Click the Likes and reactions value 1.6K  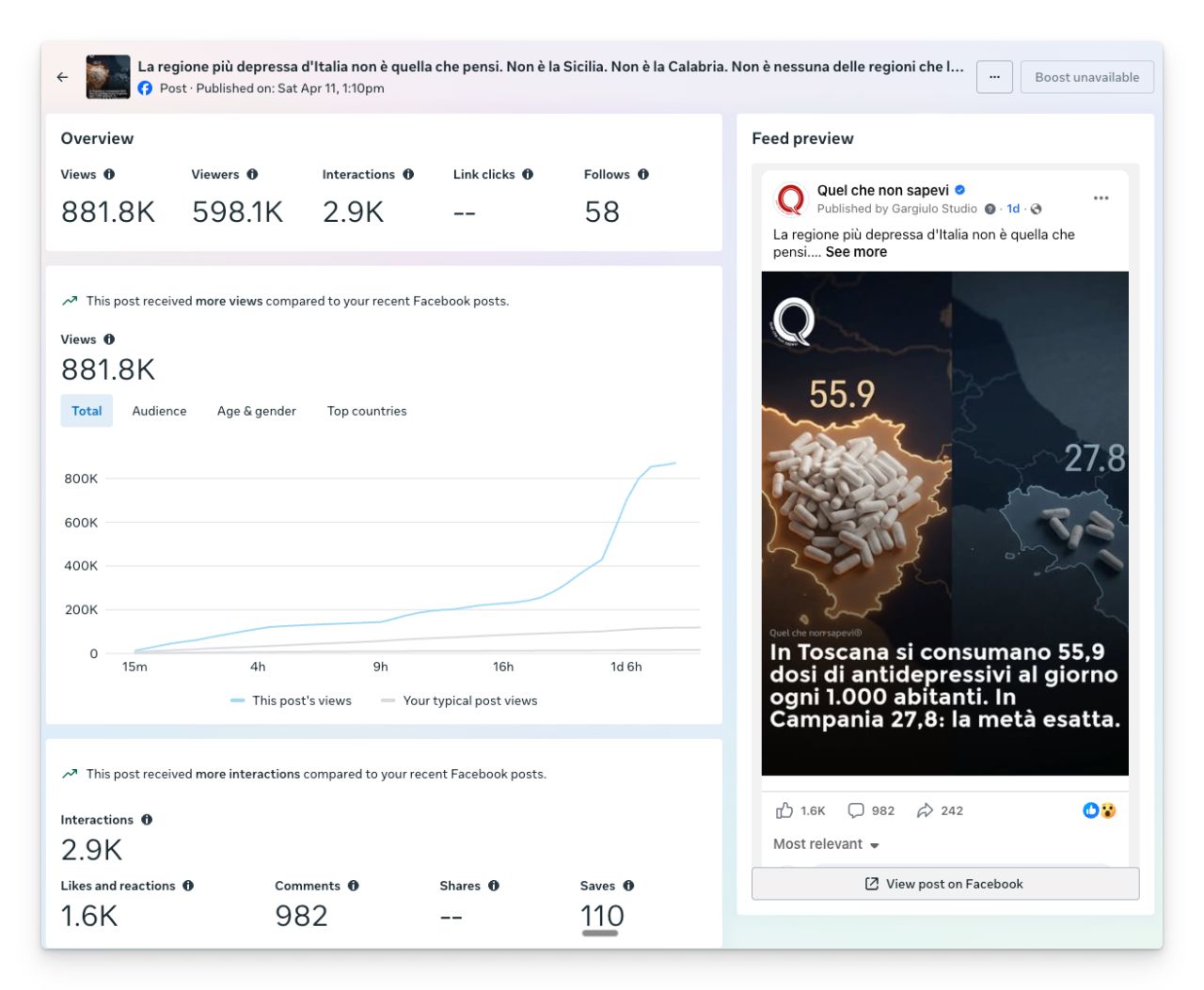(89, 916)
